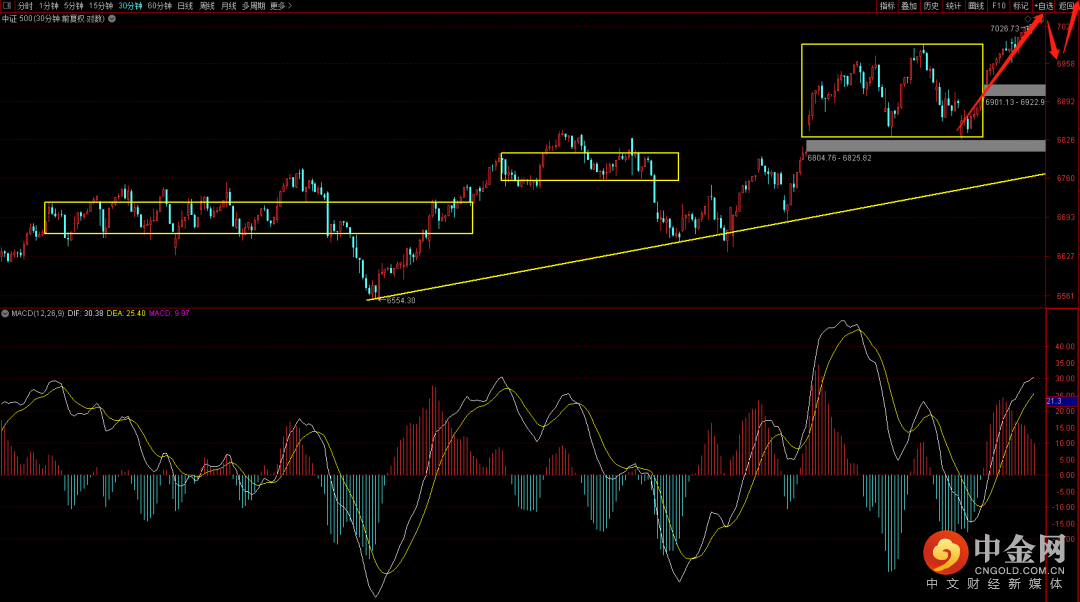This screenshot has width=1080, height=602.
Task: Expand the 更多 periods menu
Action: (279, 6)
